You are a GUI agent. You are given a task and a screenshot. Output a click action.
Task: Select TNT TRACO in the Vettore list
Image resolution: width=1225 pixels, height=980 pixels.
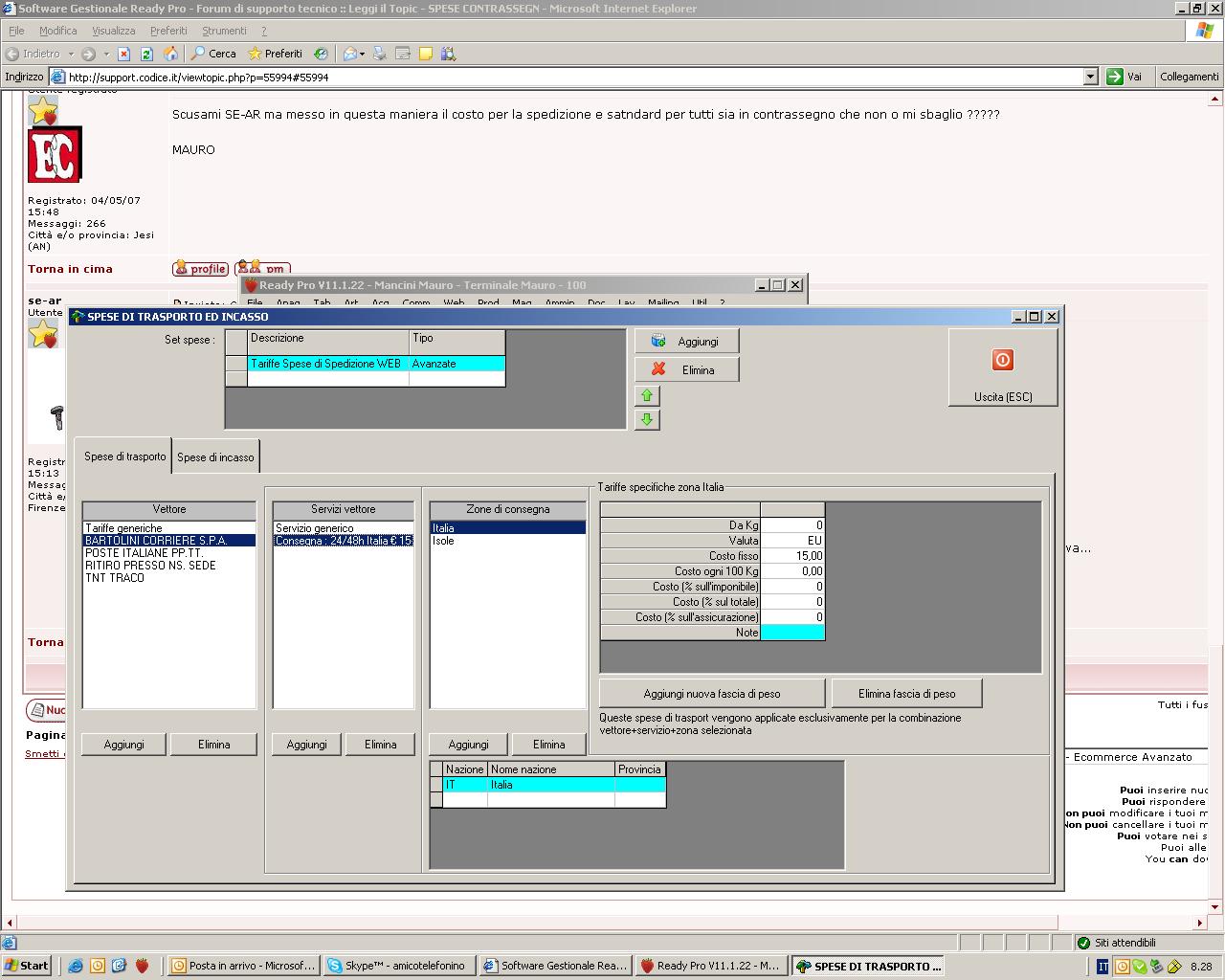(169, 578)
